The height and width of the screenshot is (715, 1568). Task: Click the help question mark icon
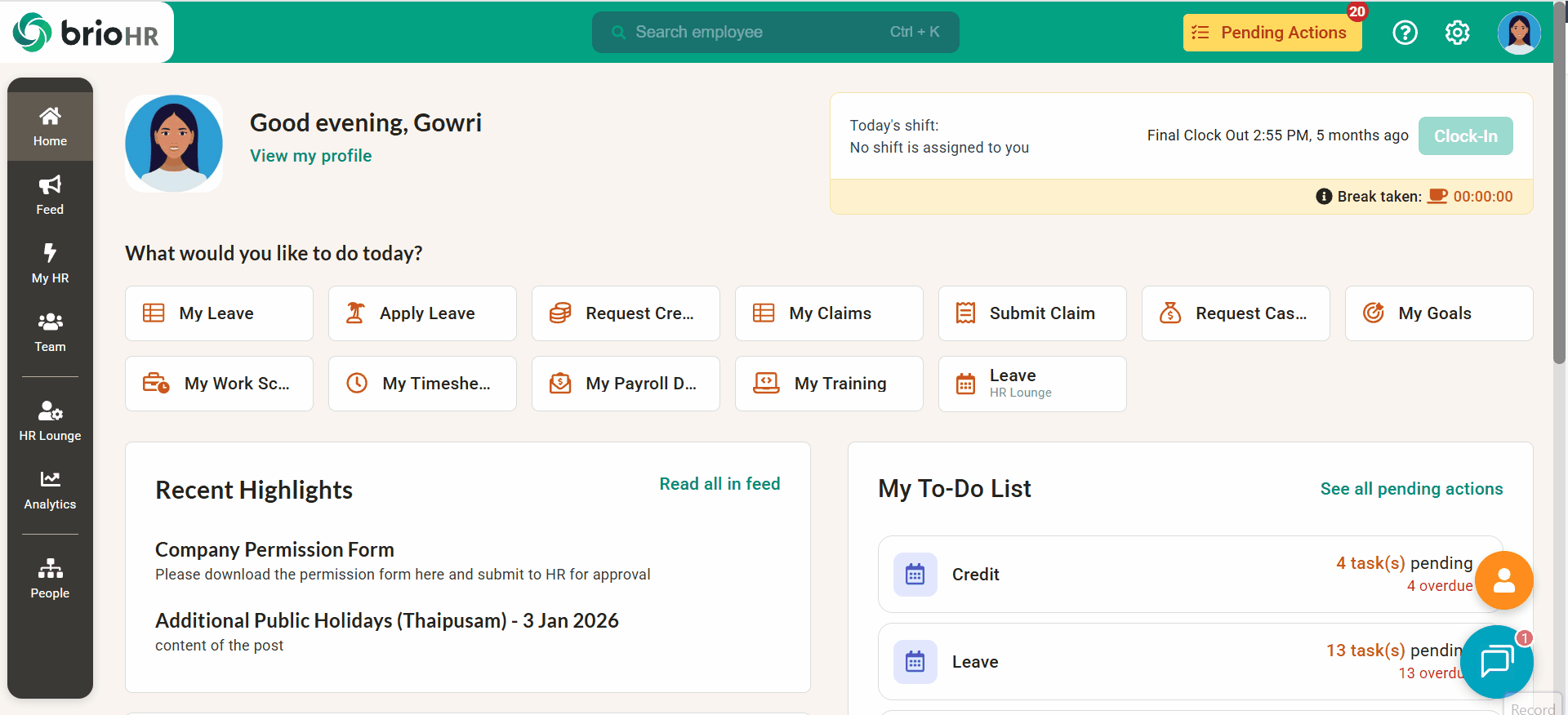(1405, 33)
